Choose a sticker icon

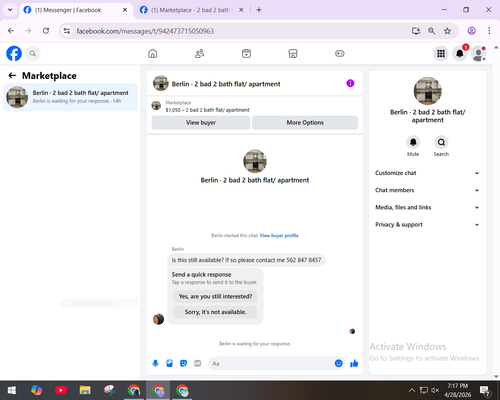click(183, 363)
